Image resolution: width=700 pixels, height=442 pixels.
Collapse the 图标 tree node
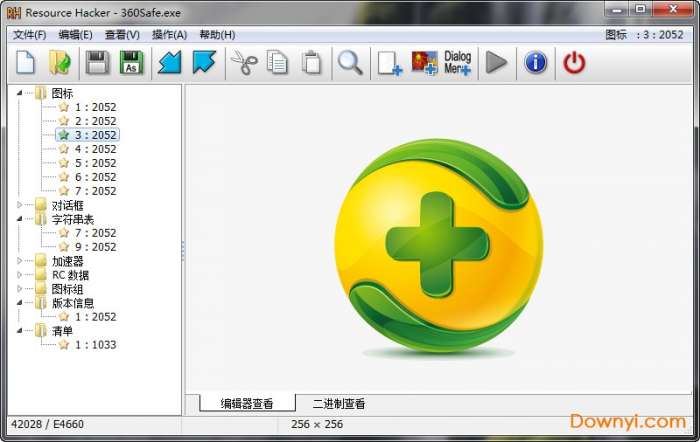tap(20, 93)
